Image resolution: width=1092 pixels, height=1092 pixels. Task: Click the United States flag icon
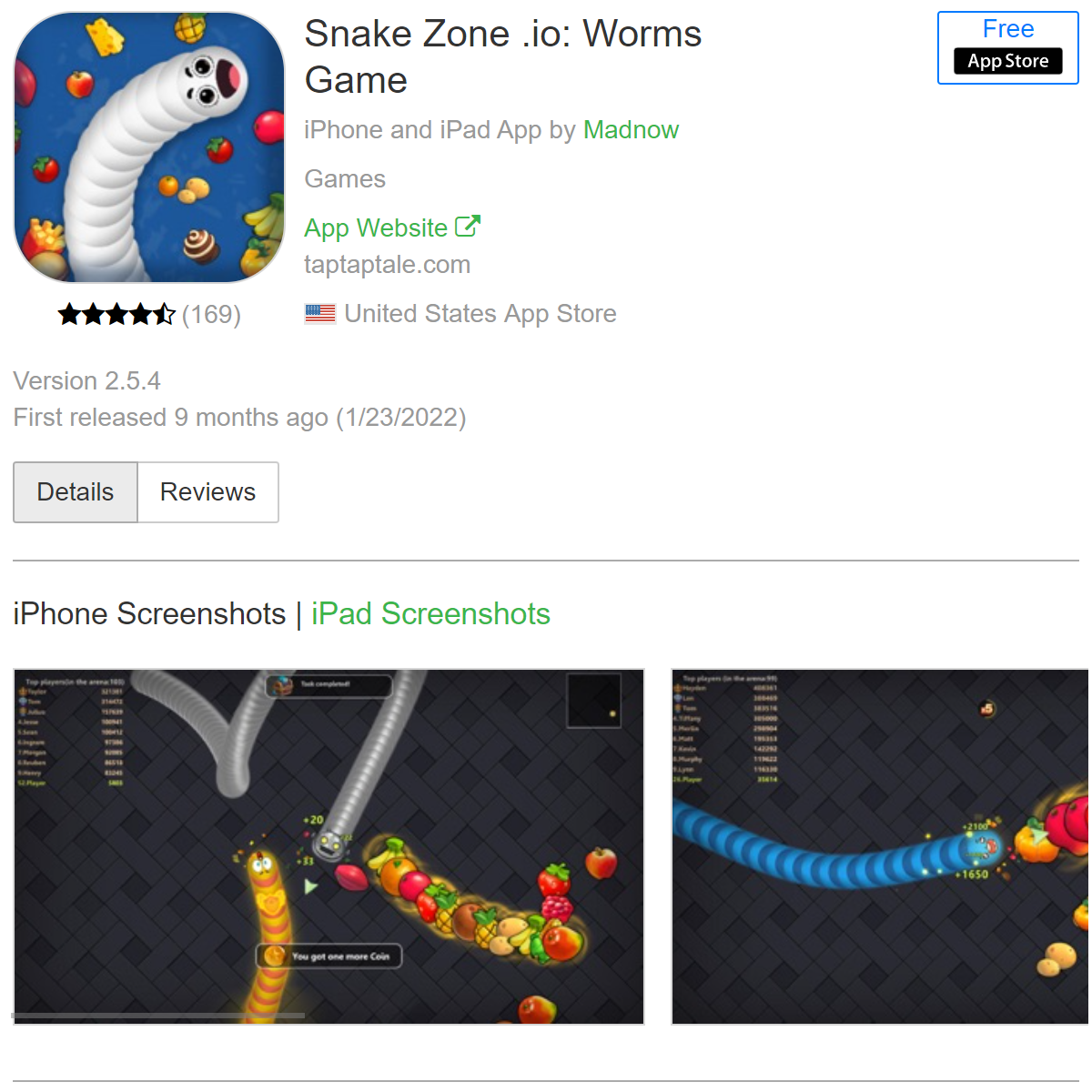320,314
